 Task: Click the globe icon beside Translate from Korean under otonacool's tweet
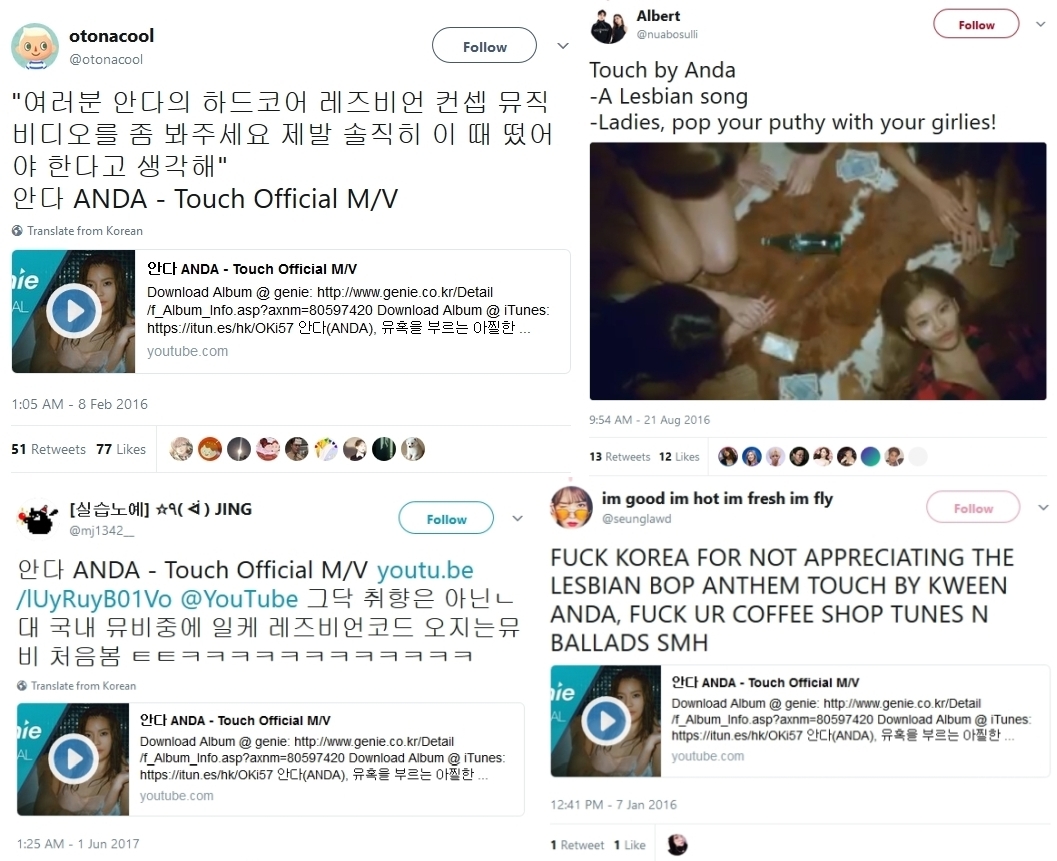(17, 231)
